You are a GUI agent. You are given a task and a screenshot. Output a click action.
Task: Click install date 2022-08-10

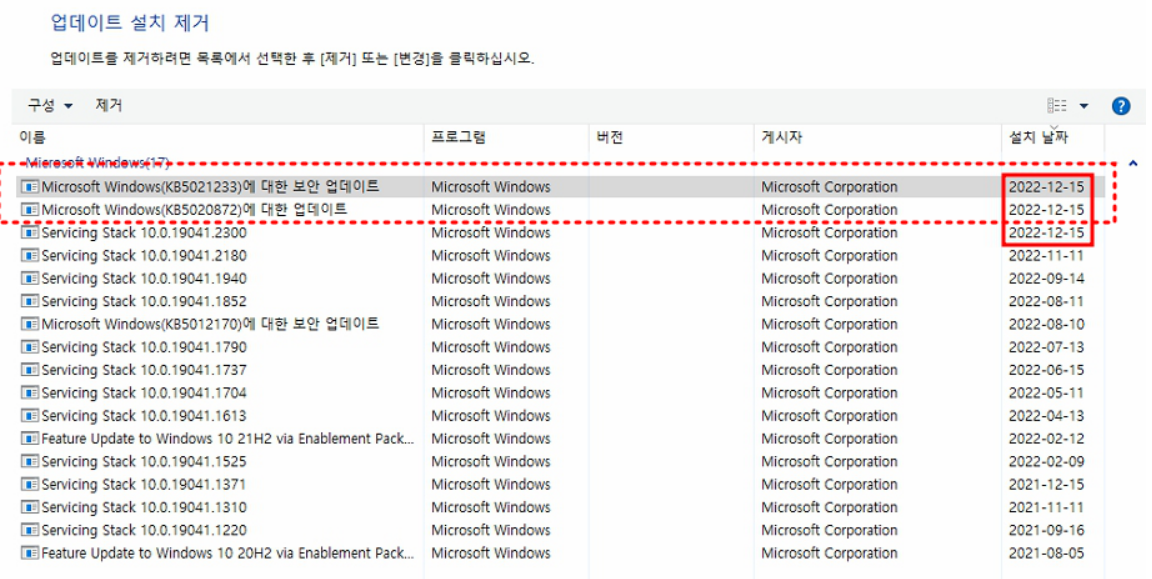coord(1046,324)
